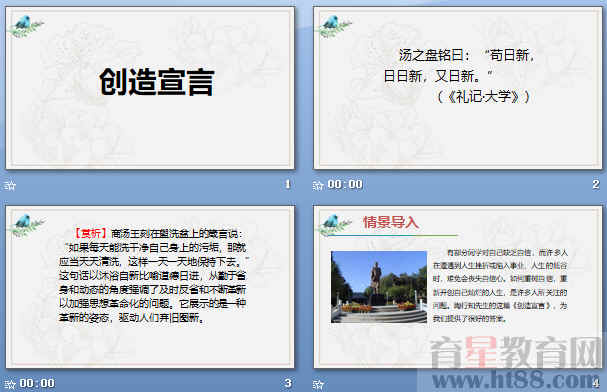This screenshot has height=392, width=607.
Task: Select slide 2 thumbnail with 汤之盘铭 quote
Action: [x=458, y=88]
